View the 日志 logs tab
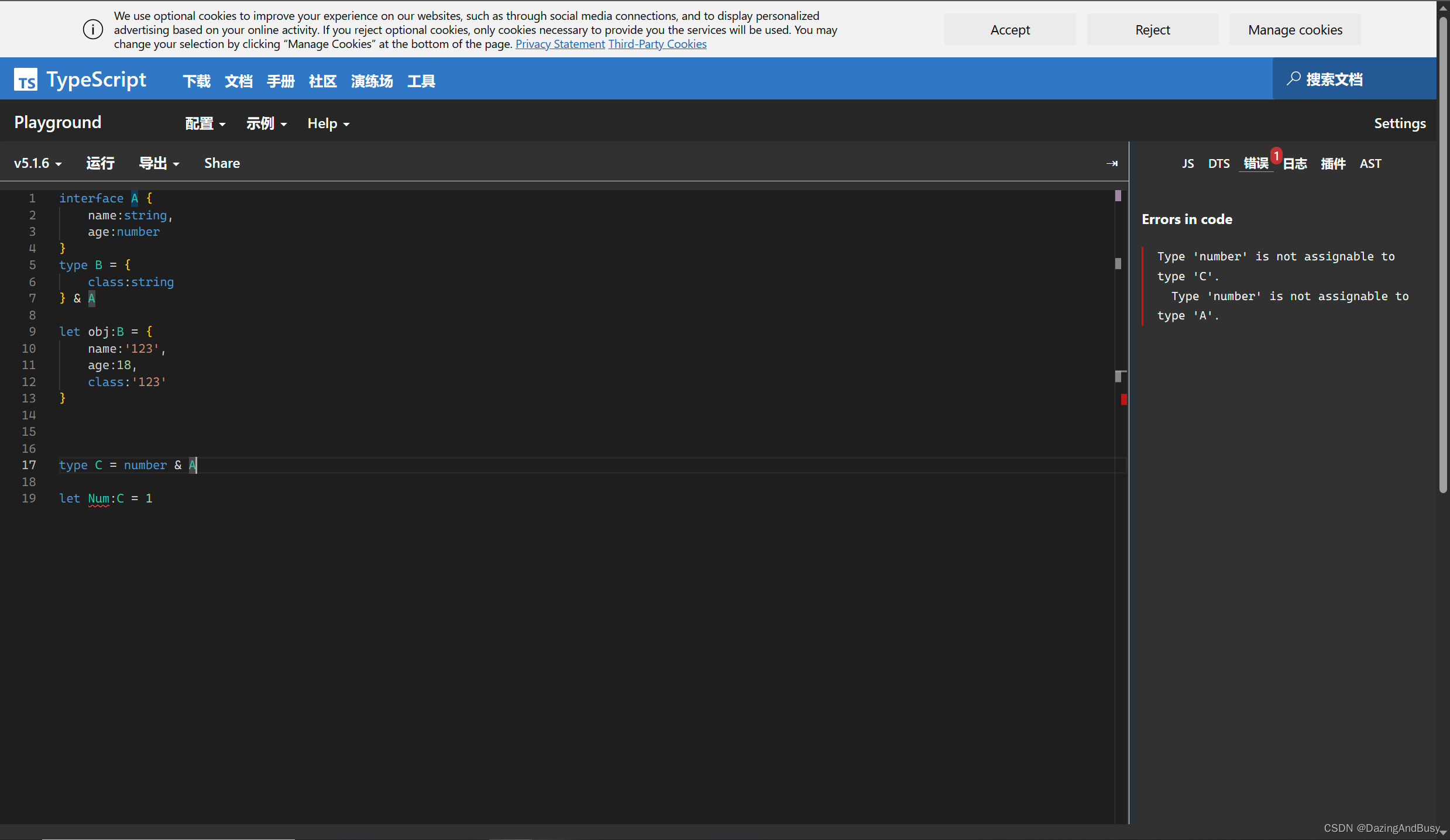The width and height of the screenshot is (1450, 840). [1295, 163]
